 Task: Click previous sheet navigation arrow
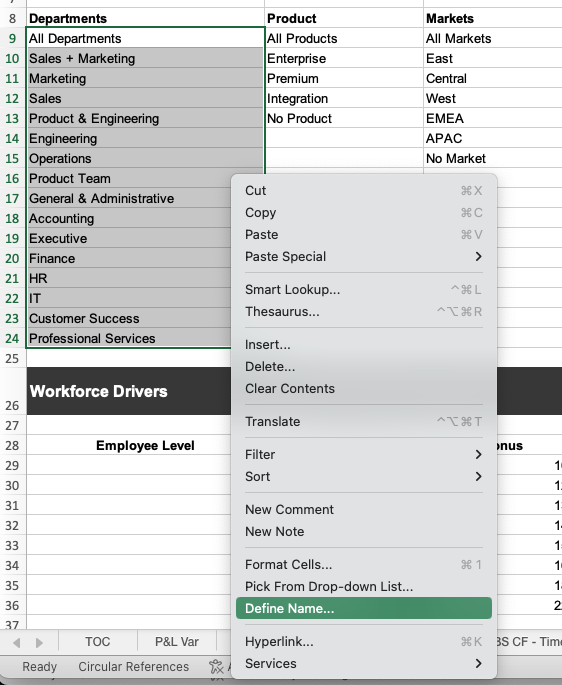click(x=17, y=643)
